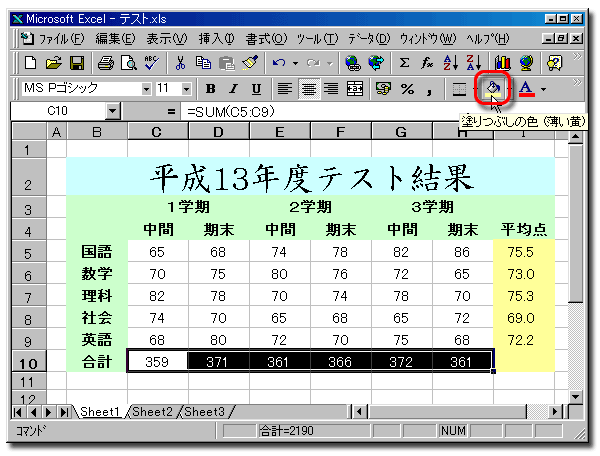The height and width of the screenshot is (456, 600).
Task: Click the Borders icon
Action: point(459,89)
